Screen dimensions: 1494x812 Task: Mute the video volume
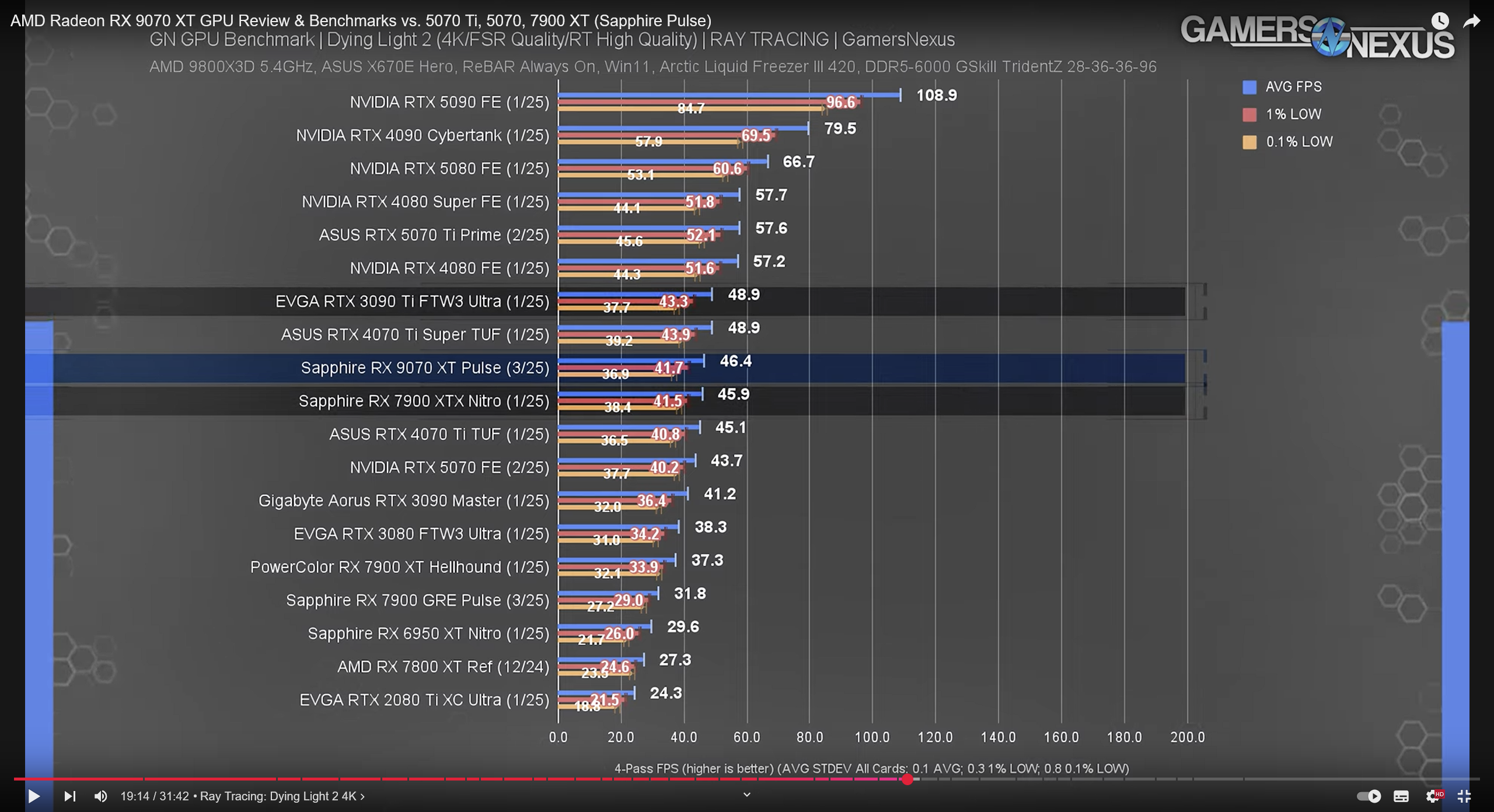click(100, 796)
